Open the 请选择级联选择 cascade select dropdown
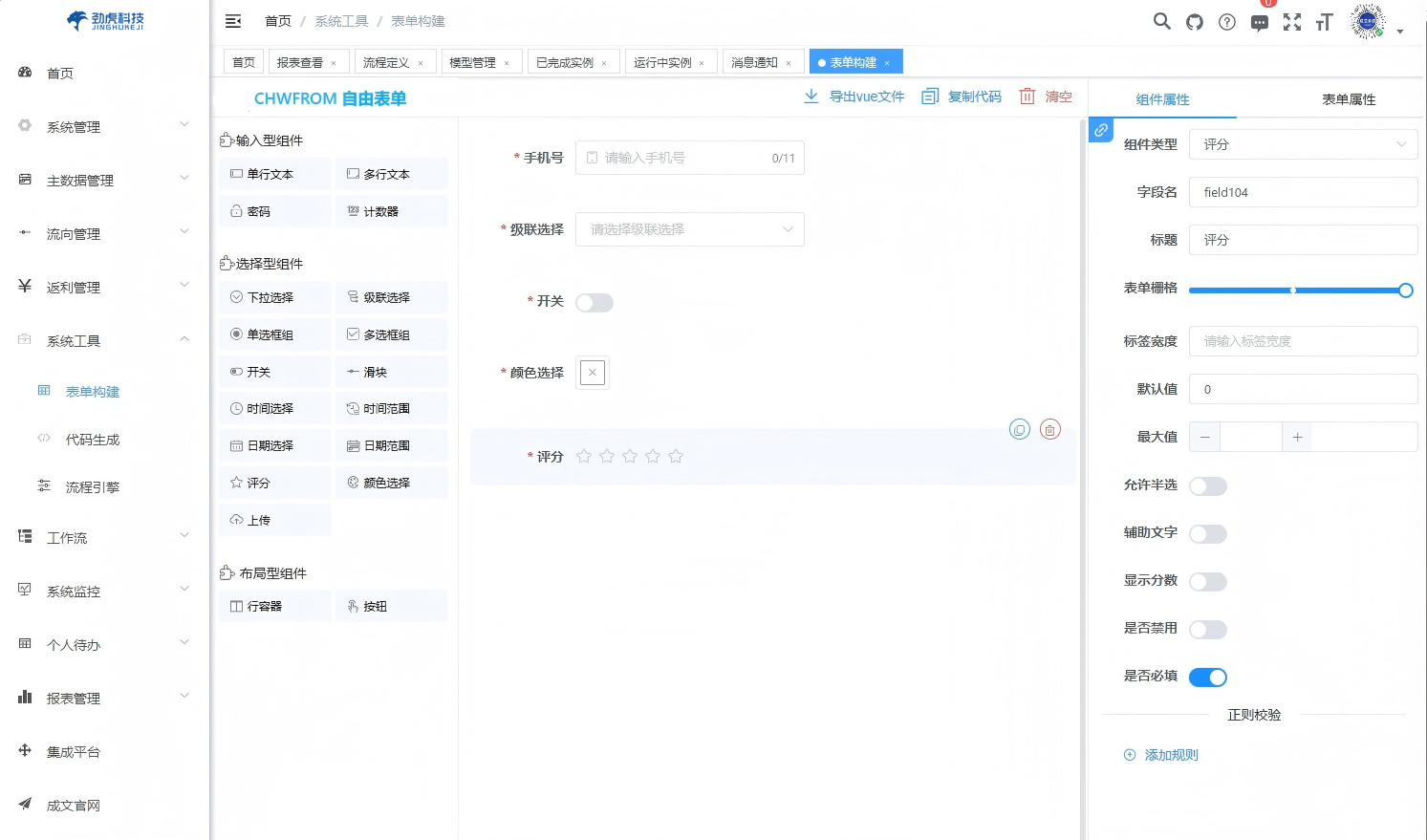 689,229
